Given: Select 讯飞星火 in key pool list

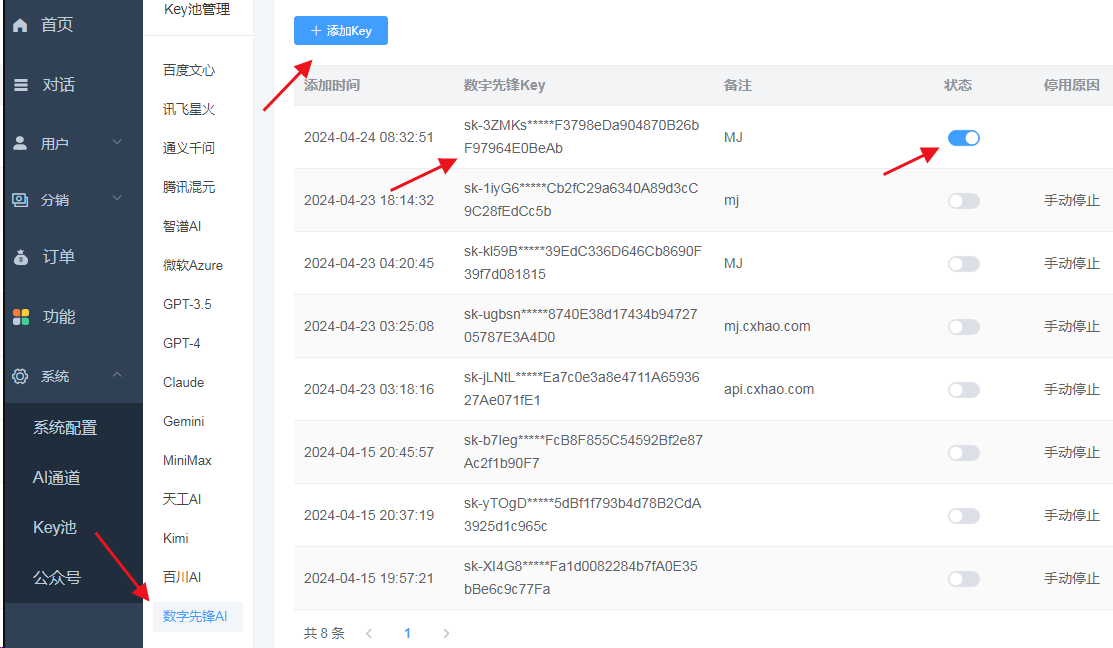Looking at the screenshot, I should [189, 109].
